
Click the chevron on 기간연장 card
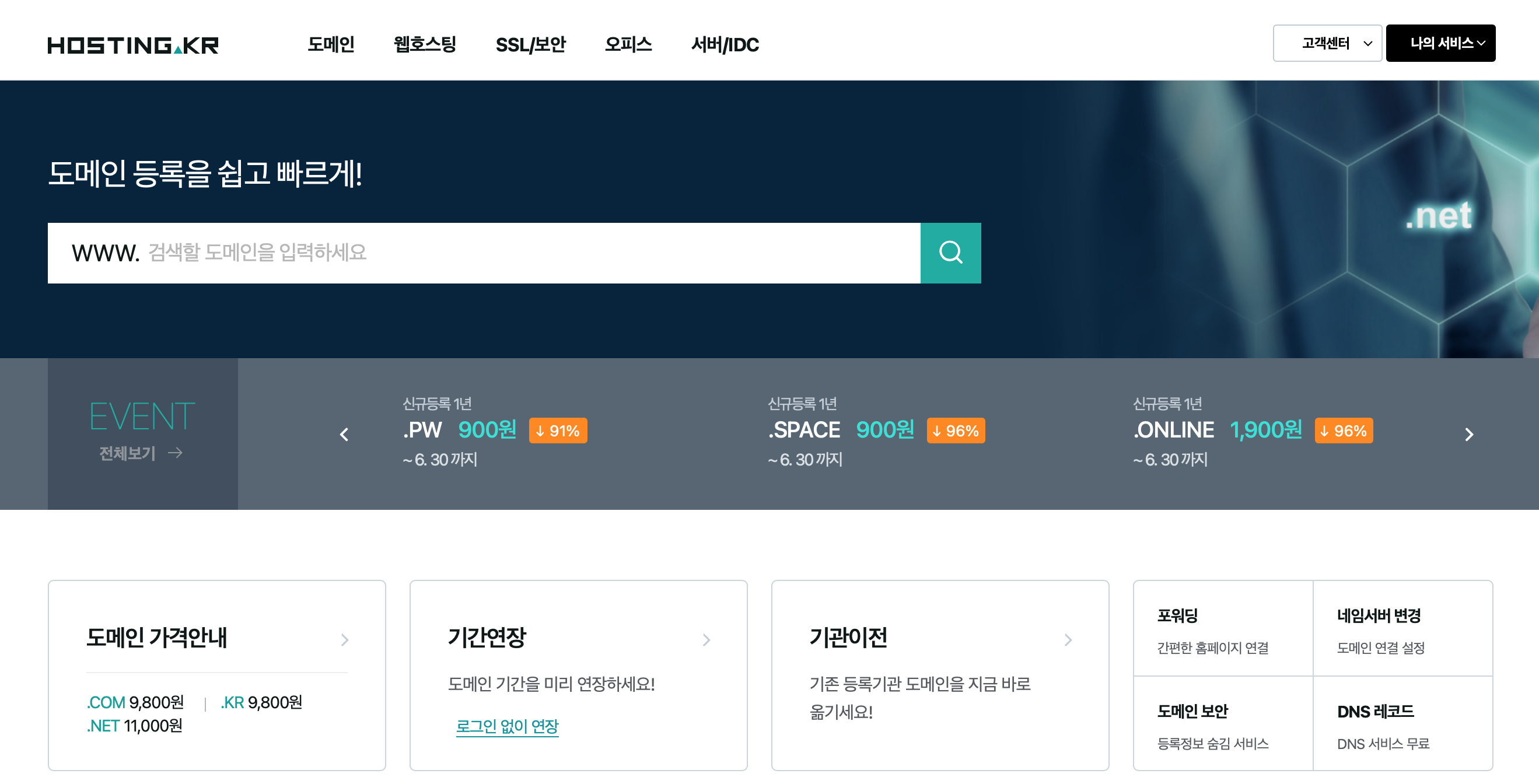coord(706,640)
